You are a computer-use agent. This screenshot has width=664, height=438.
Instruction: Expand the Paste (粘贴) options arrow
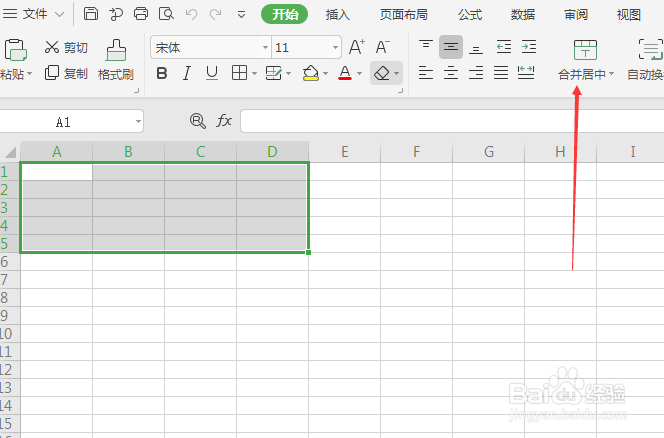click(29, 74)
